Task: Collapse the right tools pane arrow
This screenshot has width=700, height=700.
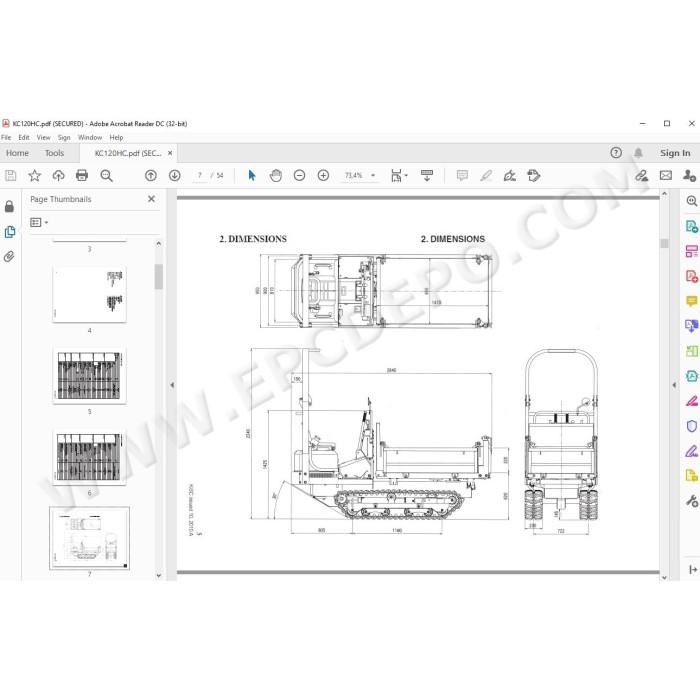Action: 674,385
